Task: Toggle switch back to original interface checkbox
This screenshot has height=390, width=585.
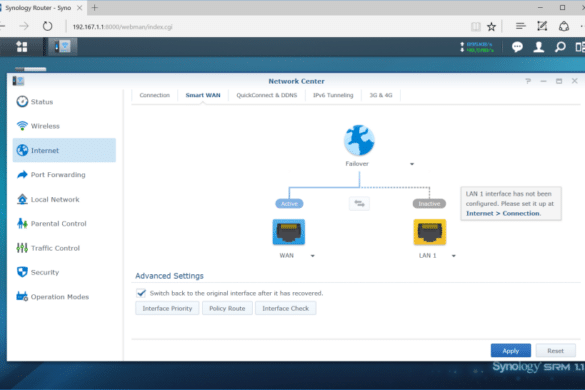Action: [x=141, y=293]
